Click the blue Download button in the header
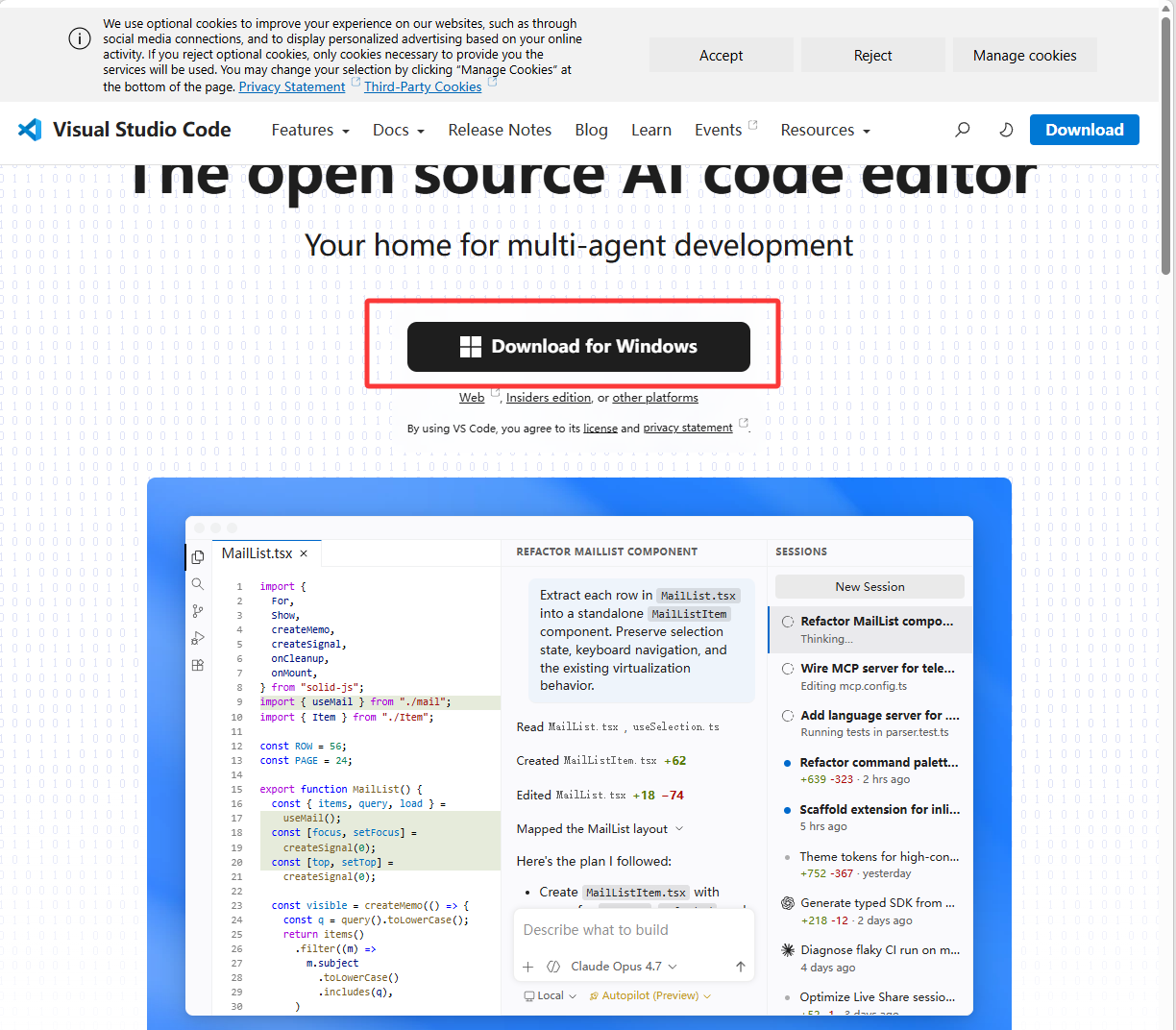 click(x=1085, y=130)
